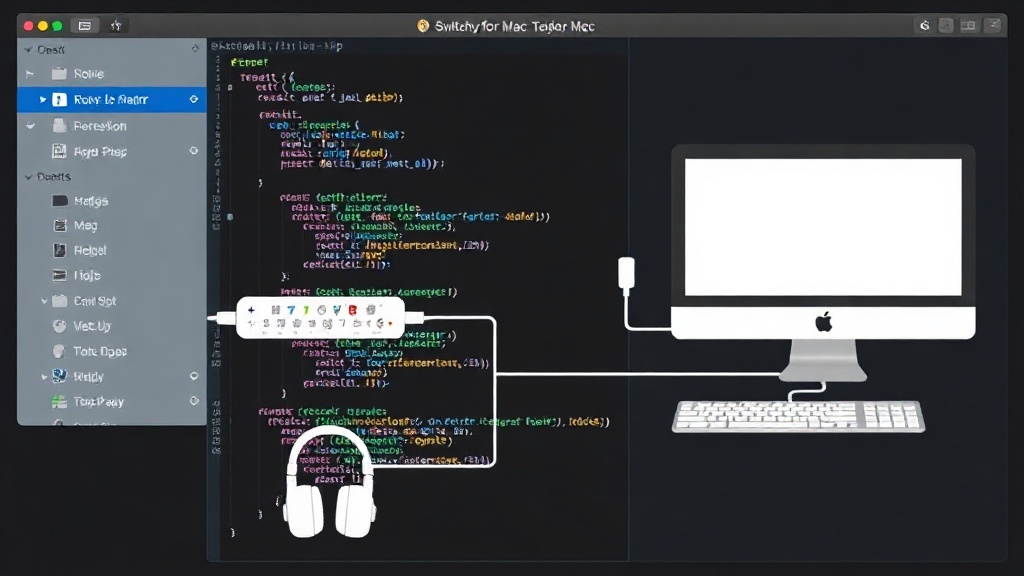Click the orange dot in the floating toolbar
1024x576 pixels.
(391, 323)
